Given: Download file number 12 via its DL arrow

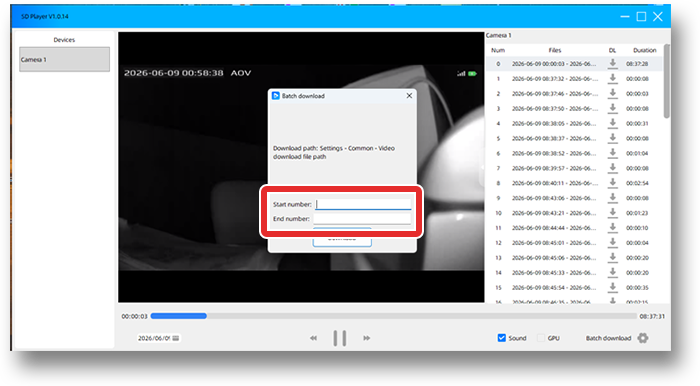Looking at the screenshot, I should click(x=612, y=242).
